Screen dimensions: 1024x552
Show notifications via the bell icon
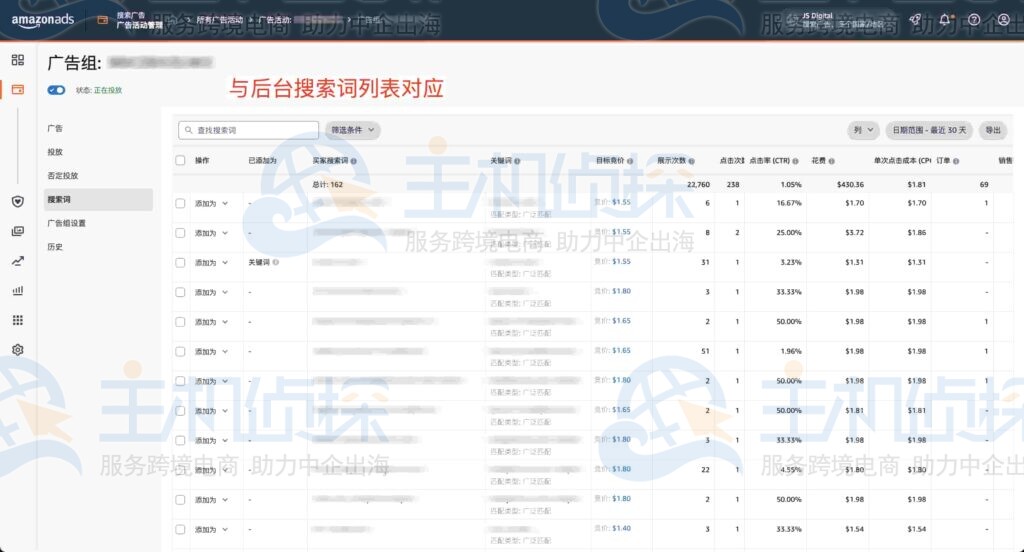coord(945,20)
